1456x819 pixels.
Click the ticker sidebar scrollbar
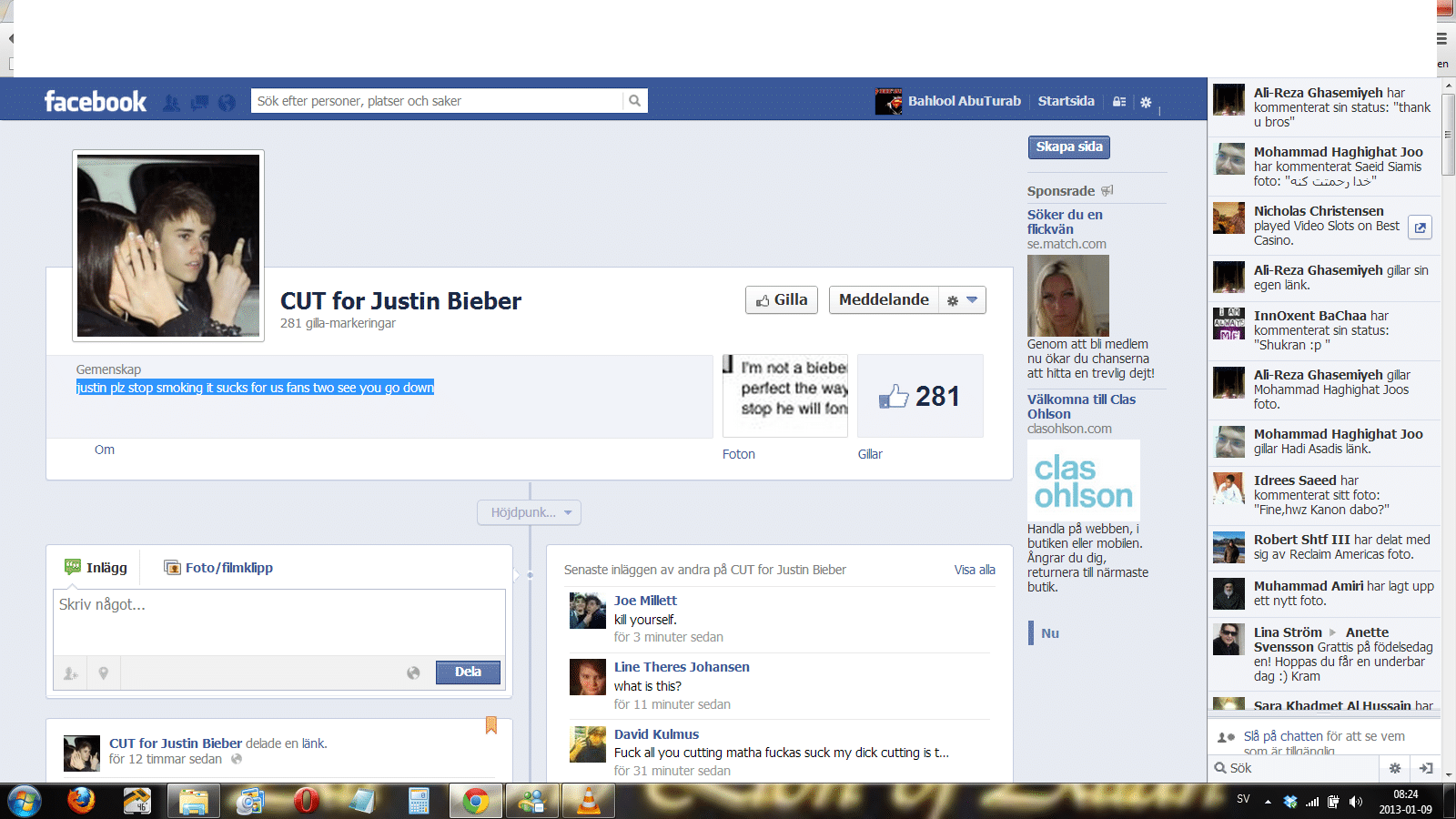pos(1448,133)
